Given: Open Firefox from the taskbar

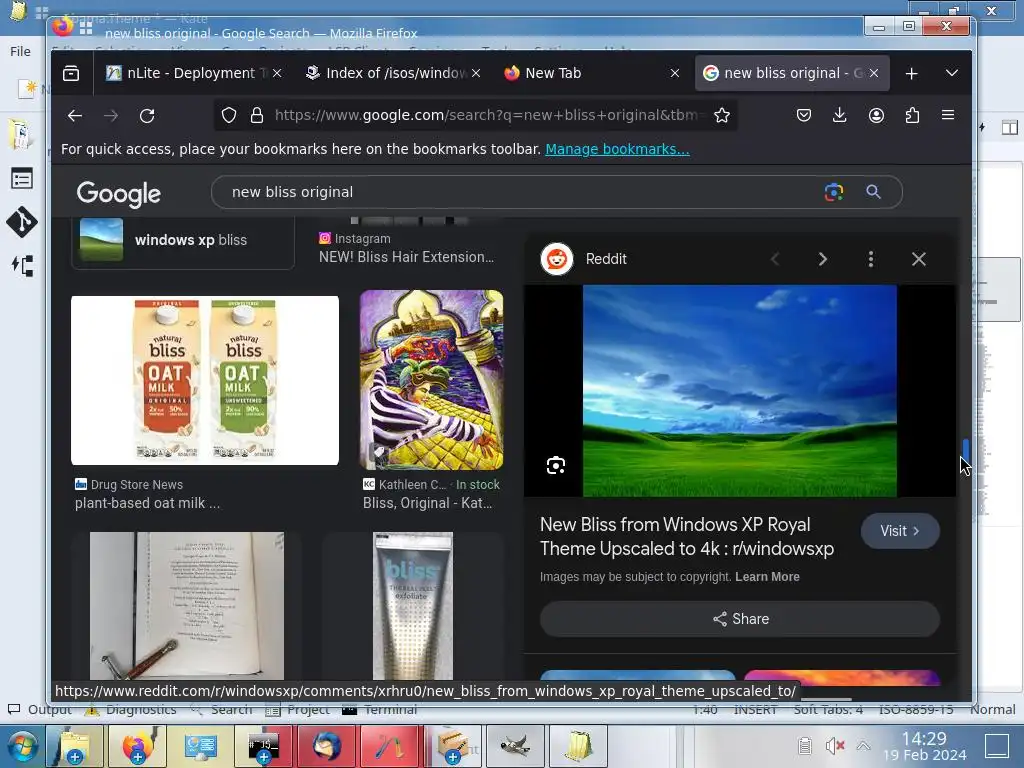Looking at the screenshot, I should pyautogui.click(x=137, y=746).
